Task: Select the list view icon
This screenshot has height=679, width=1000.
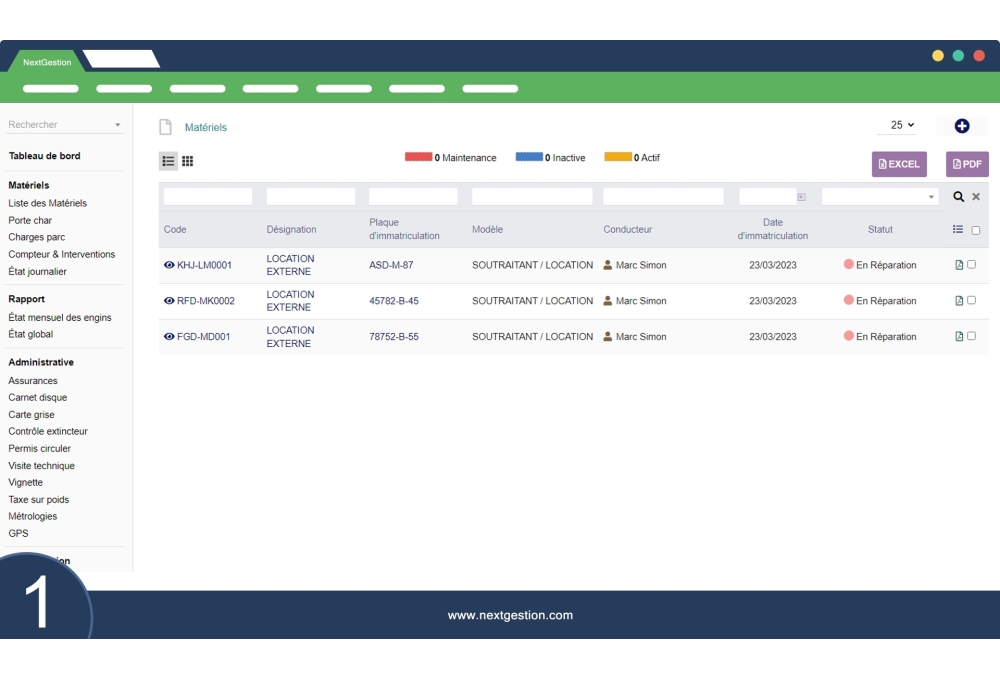Action: pos(168,161)
